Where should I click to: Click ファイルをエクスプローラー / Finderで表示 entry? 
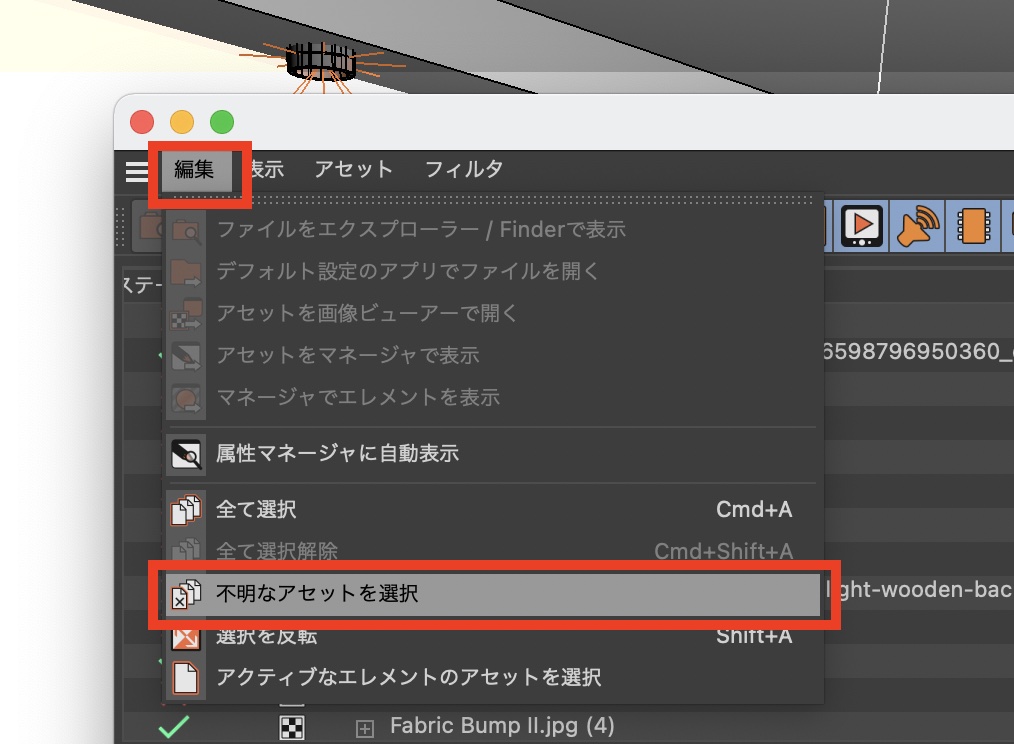click(421, 230)
